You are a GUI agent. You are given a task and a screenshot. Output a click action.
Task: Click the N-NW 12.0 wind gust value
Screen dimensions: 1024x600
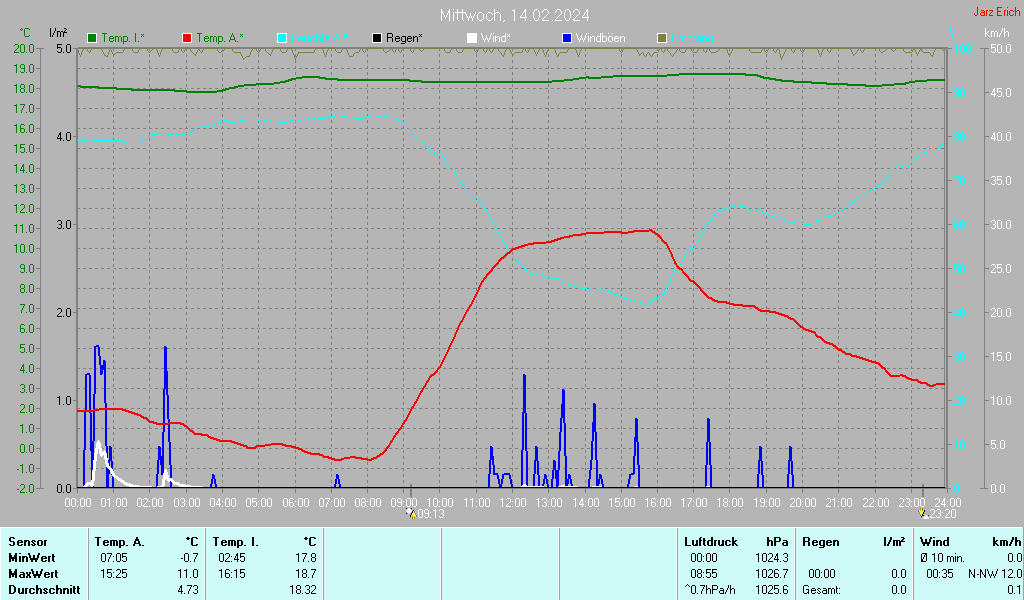click(995, 573)
